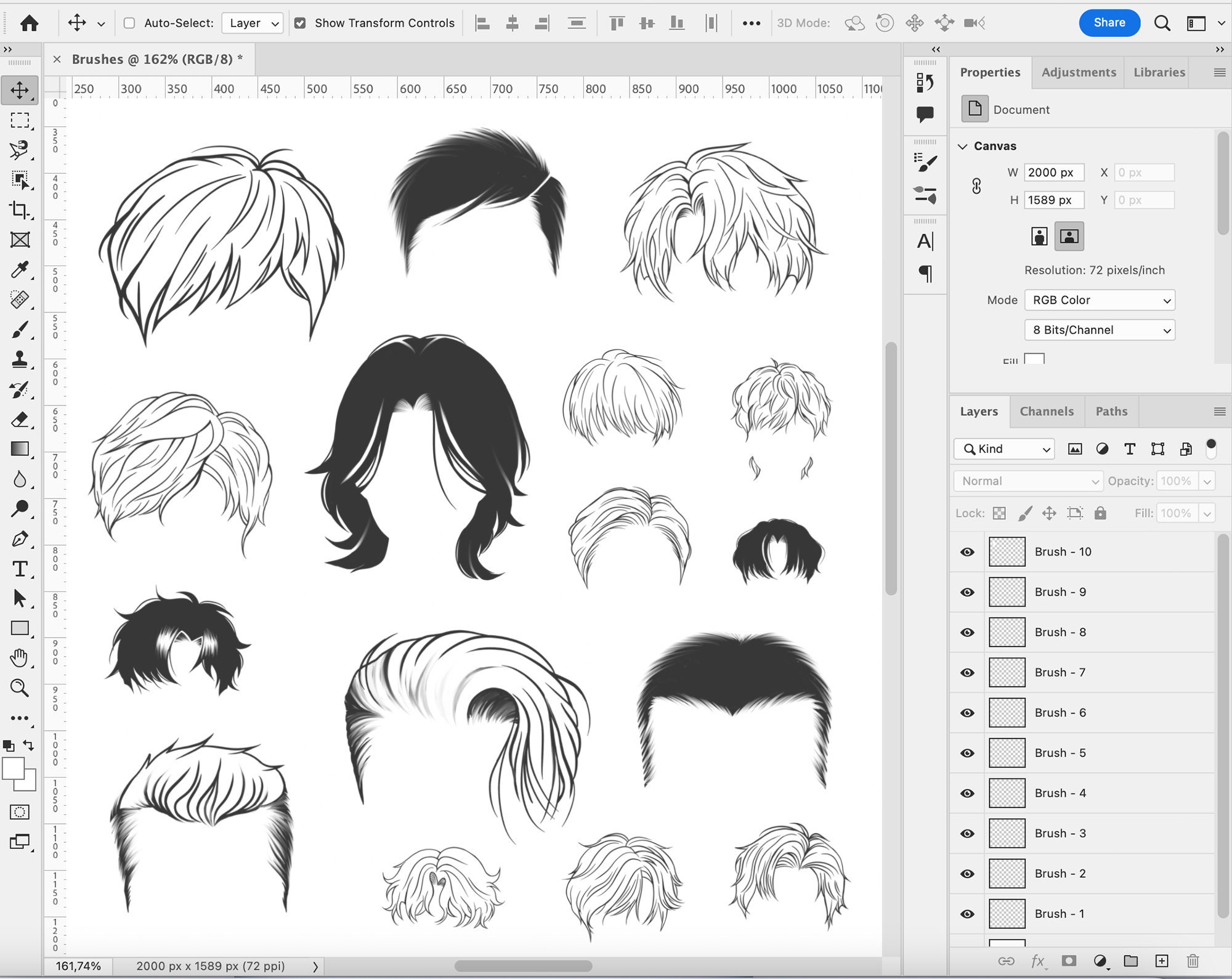Click the Share button
This screenshot has width=1232, height=979.
(1109, 23)
